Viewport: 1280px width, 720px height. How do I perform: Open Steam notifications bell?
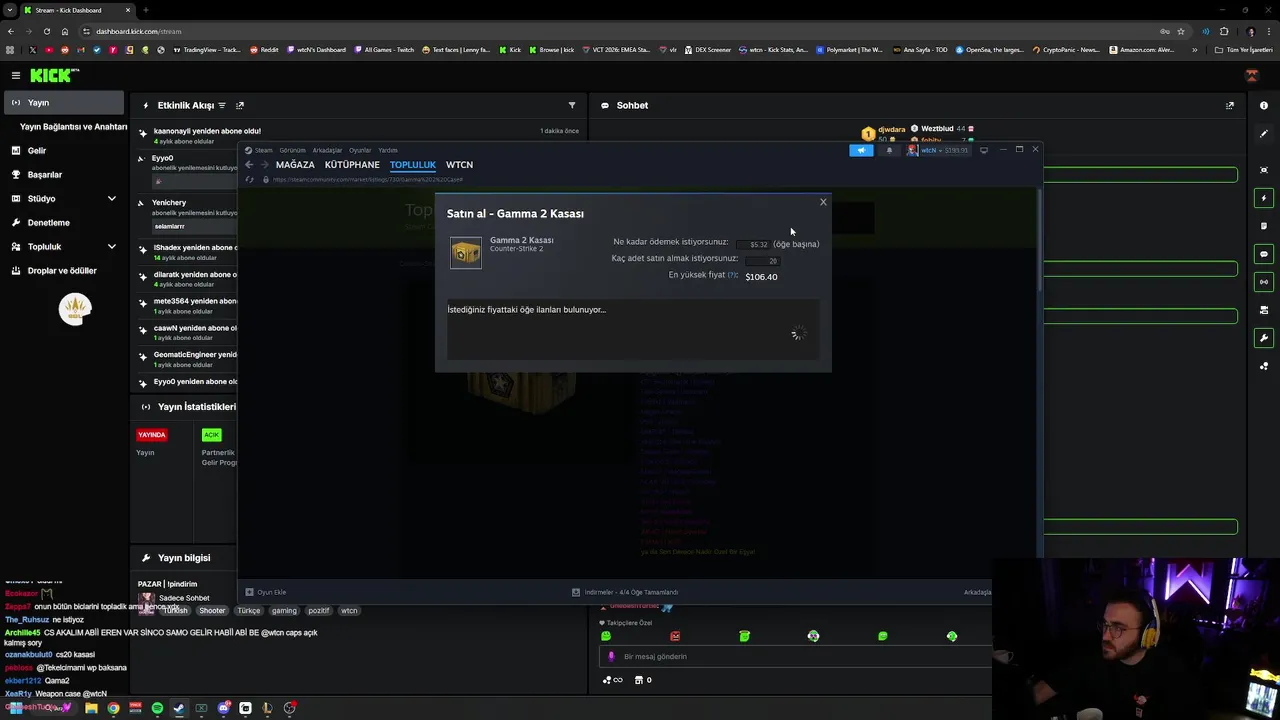pyautogui.click(x=889, y=150)
